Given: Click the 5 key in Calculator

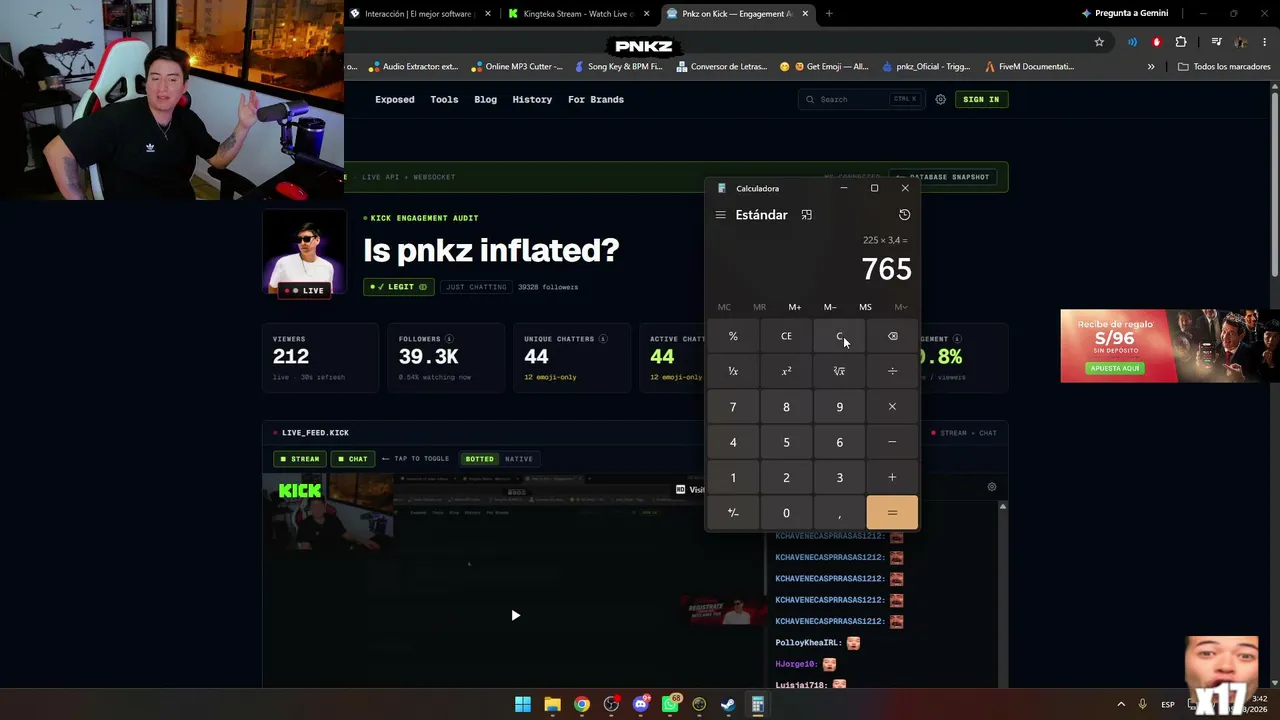Looking at the screenshot, I should click(x=786, y=442).
